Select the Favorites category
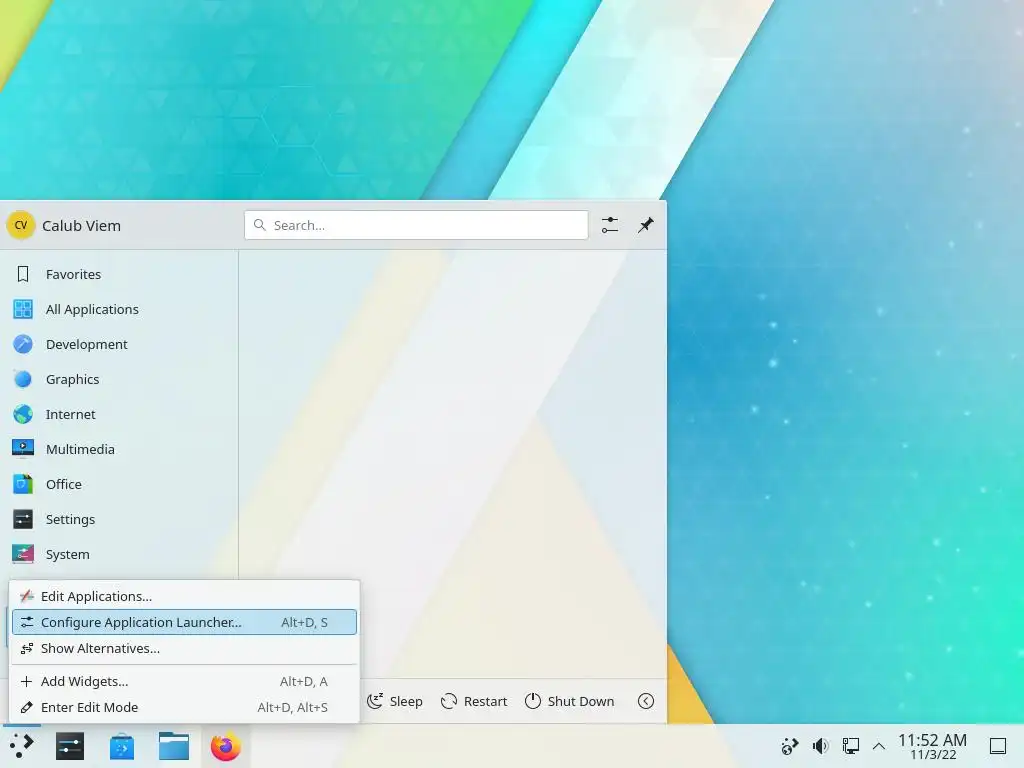Image resolution: width=1024 pixels, height=768 pixels. (119, 274)
